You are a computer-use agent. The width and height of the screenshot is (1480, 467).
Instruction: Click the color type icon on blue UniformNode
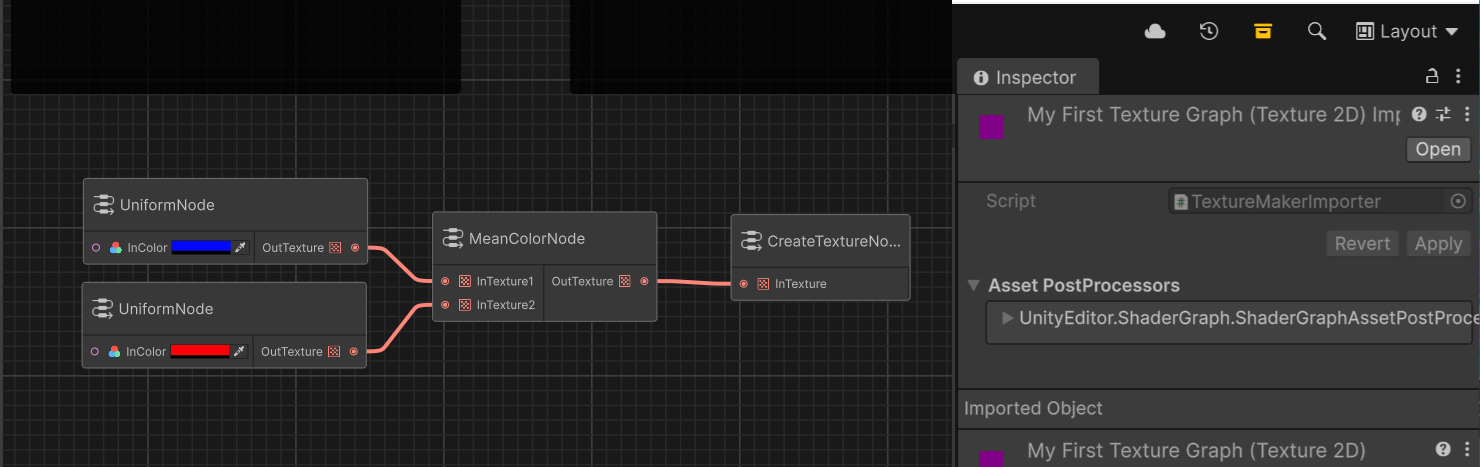[116, 247]
